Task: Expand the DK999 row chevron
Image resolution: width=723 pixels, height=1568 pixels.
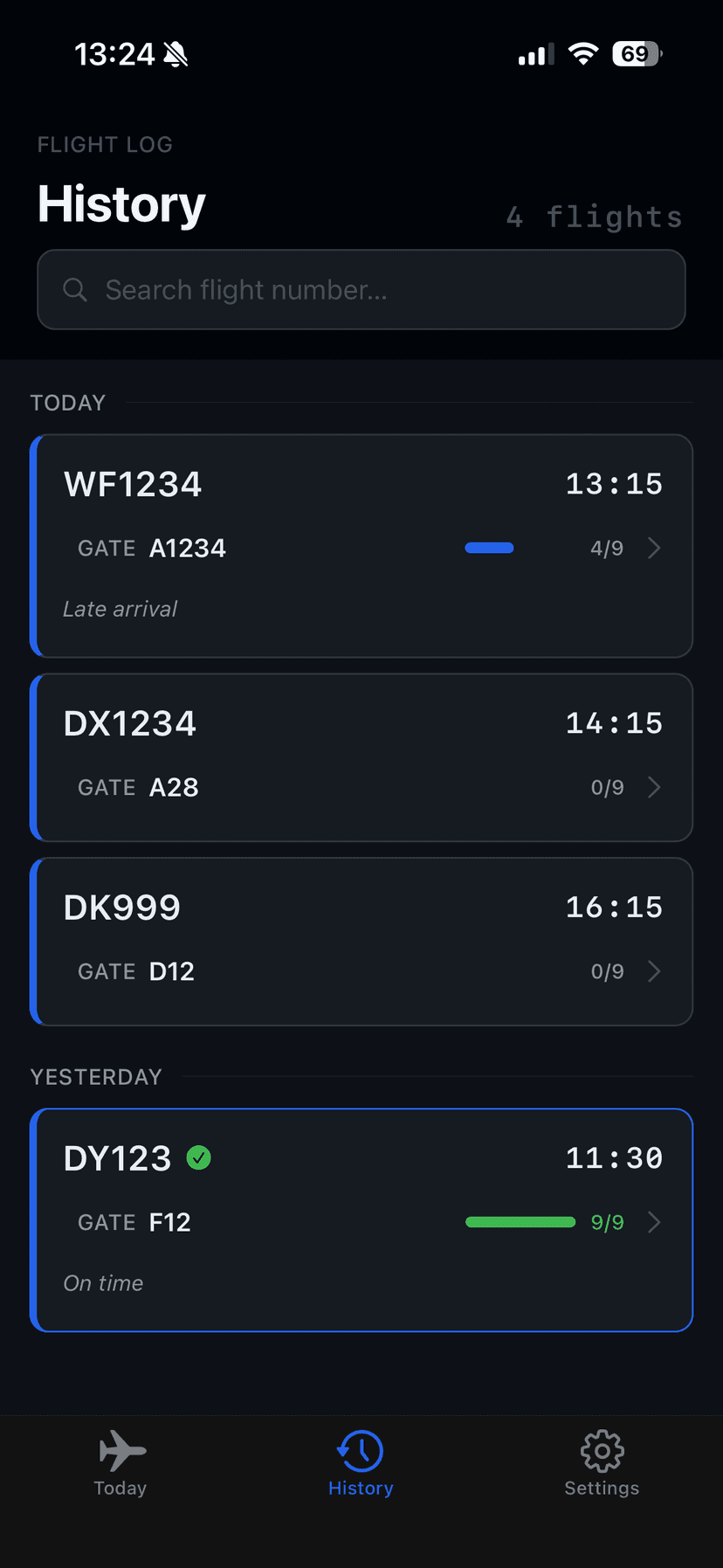Action: pyautogui.click(x=654, y=971)
